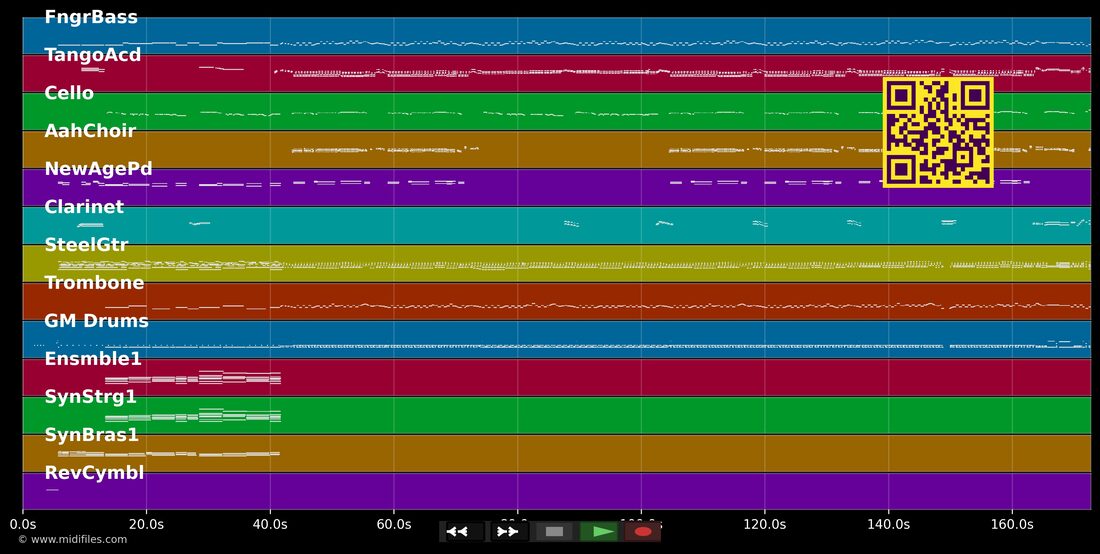Screen dimensions: 1100x554
Task: Start playback with the green play button
Action: [598, 532]
